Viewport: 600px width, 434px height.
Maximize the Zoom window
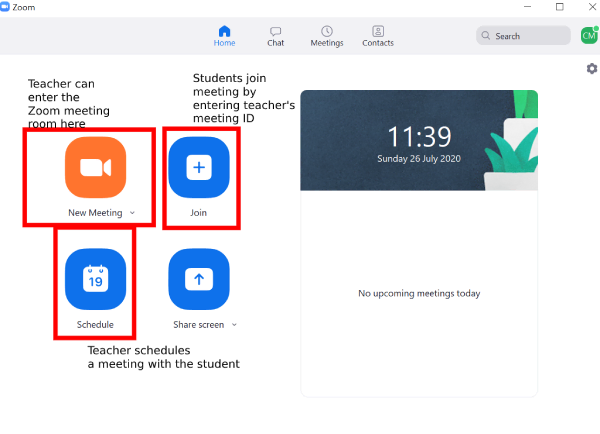click(x=559, y=7)
